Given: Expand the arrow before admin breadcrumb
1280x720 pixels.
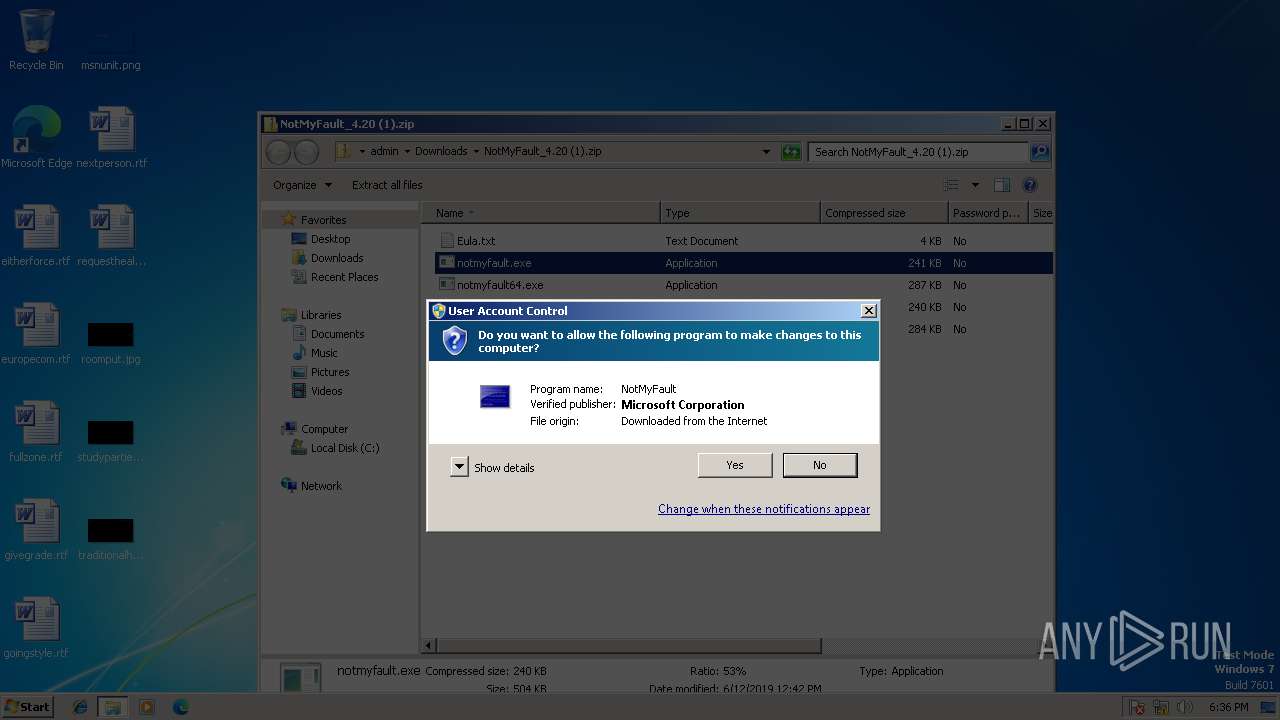Looking at the screenshot, I should (362, 152).
